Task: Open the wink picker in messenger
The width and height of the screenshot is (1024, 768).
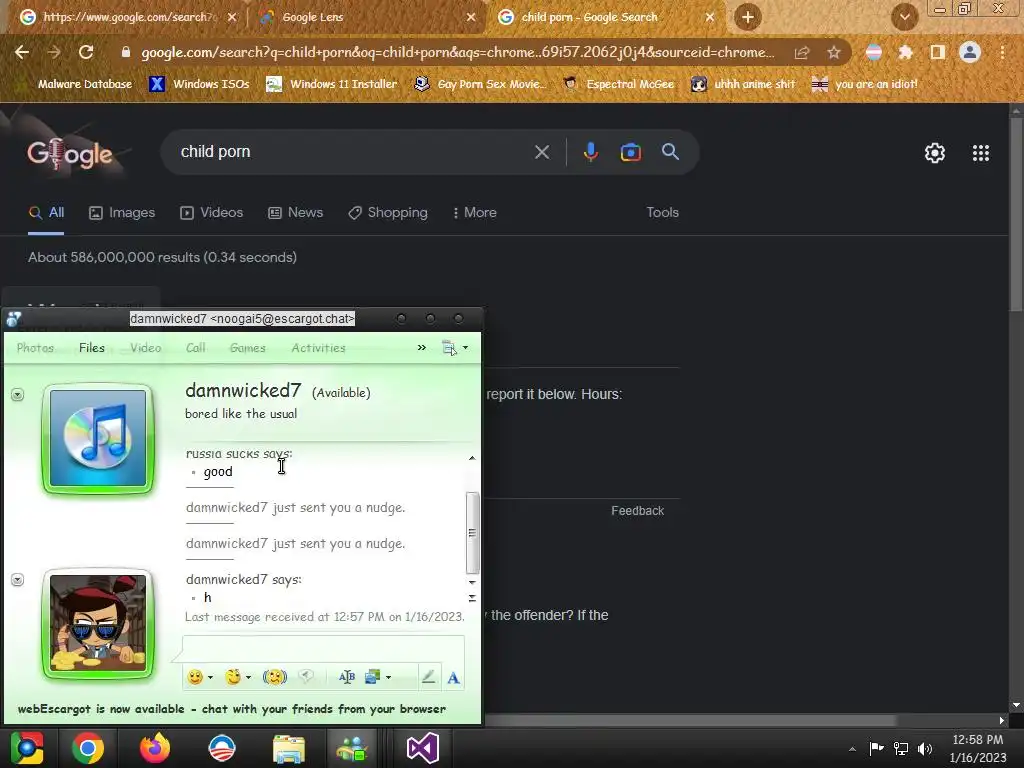Action: coord(232,677)
